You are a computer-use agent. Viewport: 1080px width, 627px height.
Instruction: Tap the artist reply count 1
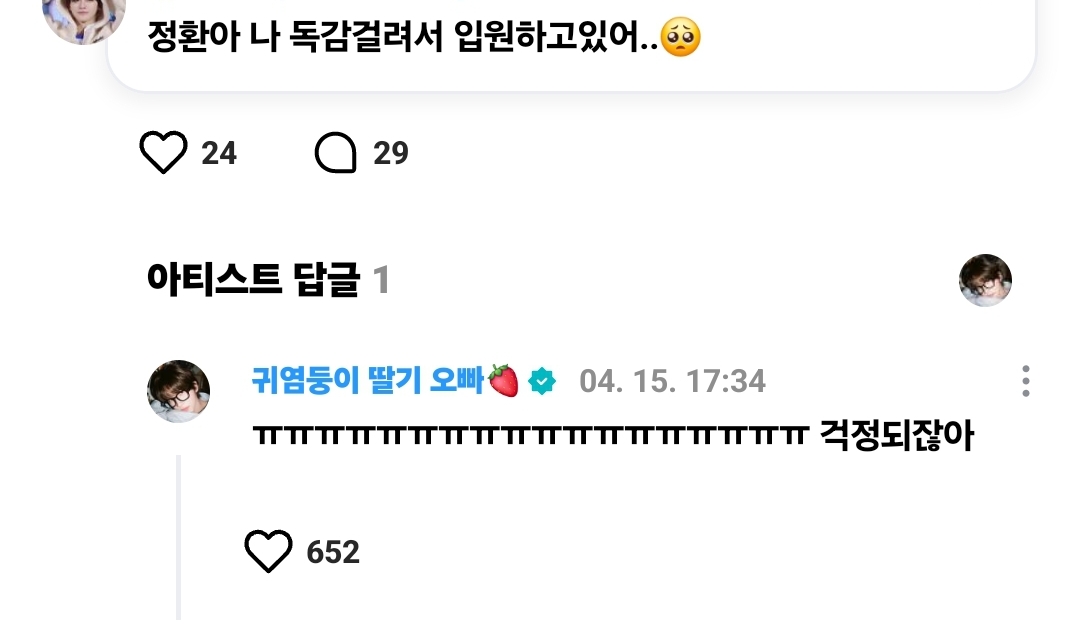[x=381, y=280]
